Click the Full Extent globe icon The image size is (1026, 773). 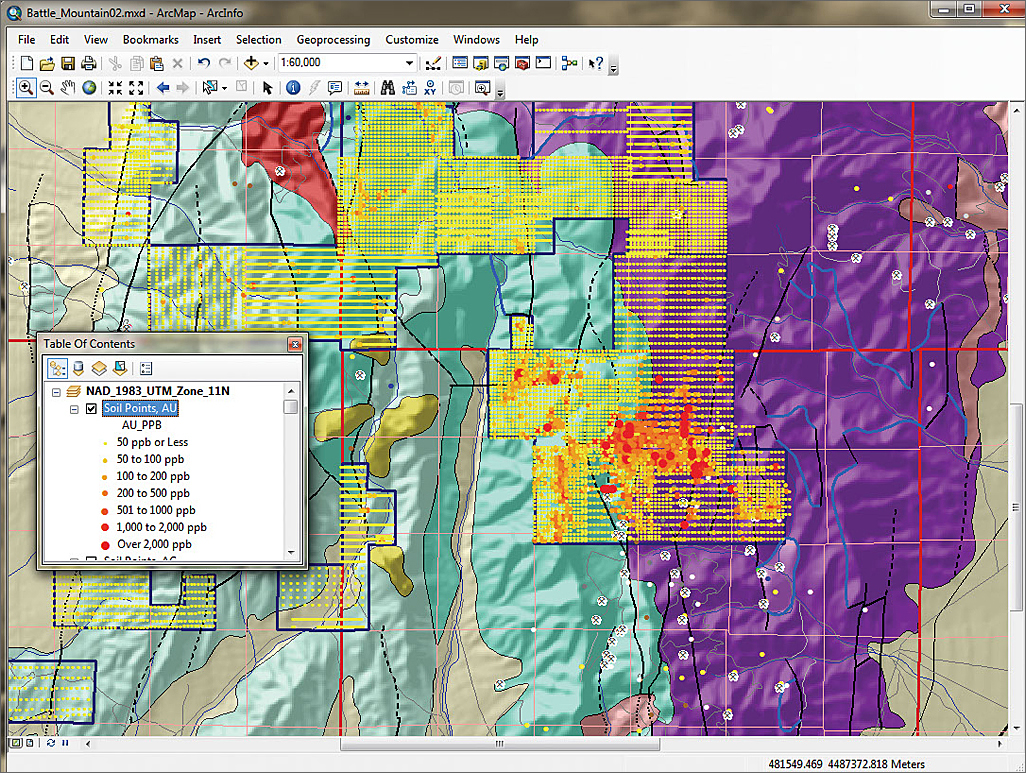coord(90,88)
